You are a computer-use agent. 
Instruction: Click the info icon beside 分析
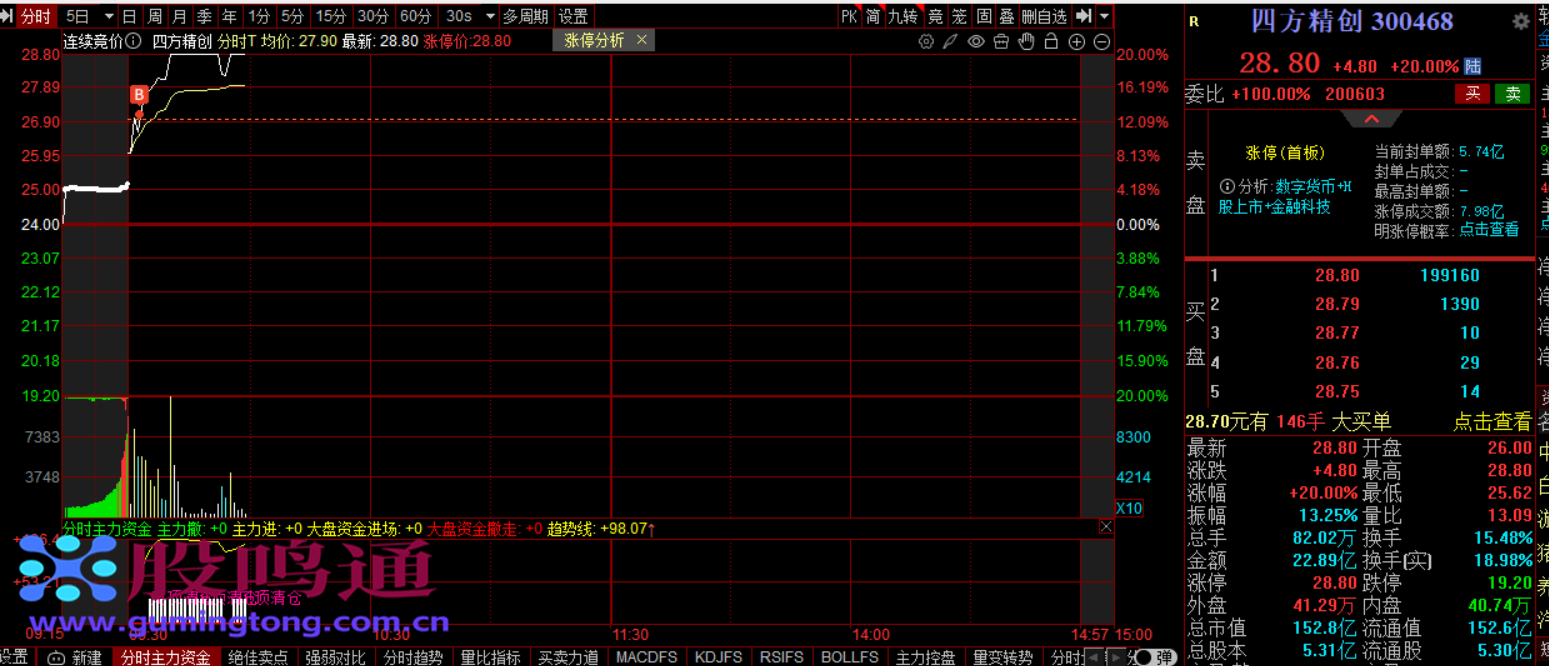pyautogui.click(x=1227, y=186)
